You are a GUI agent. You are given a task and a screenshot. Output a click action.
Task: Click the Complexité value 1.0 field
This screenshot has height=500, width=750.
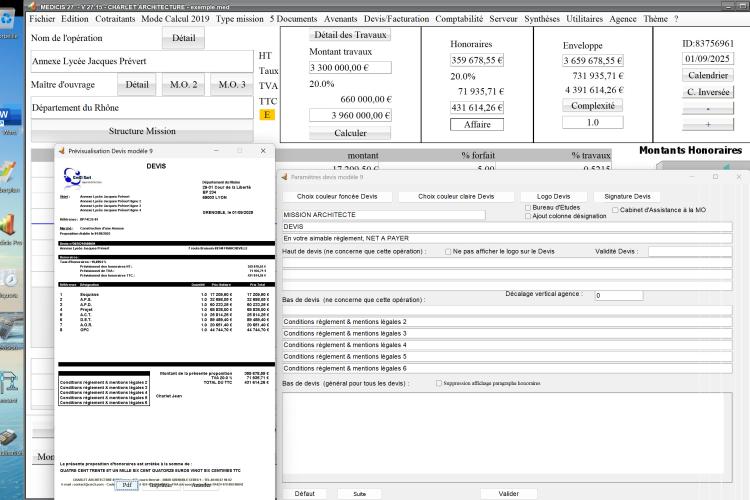(593, 122)
